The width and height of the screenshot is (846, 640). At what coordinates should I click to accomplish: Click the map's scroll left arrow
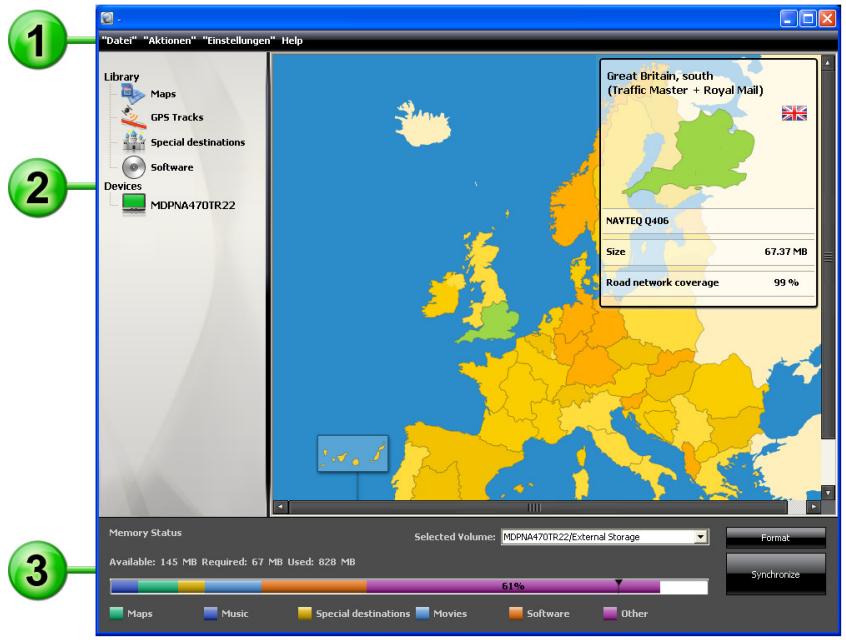pyautogui.click(x=280, y=507)
